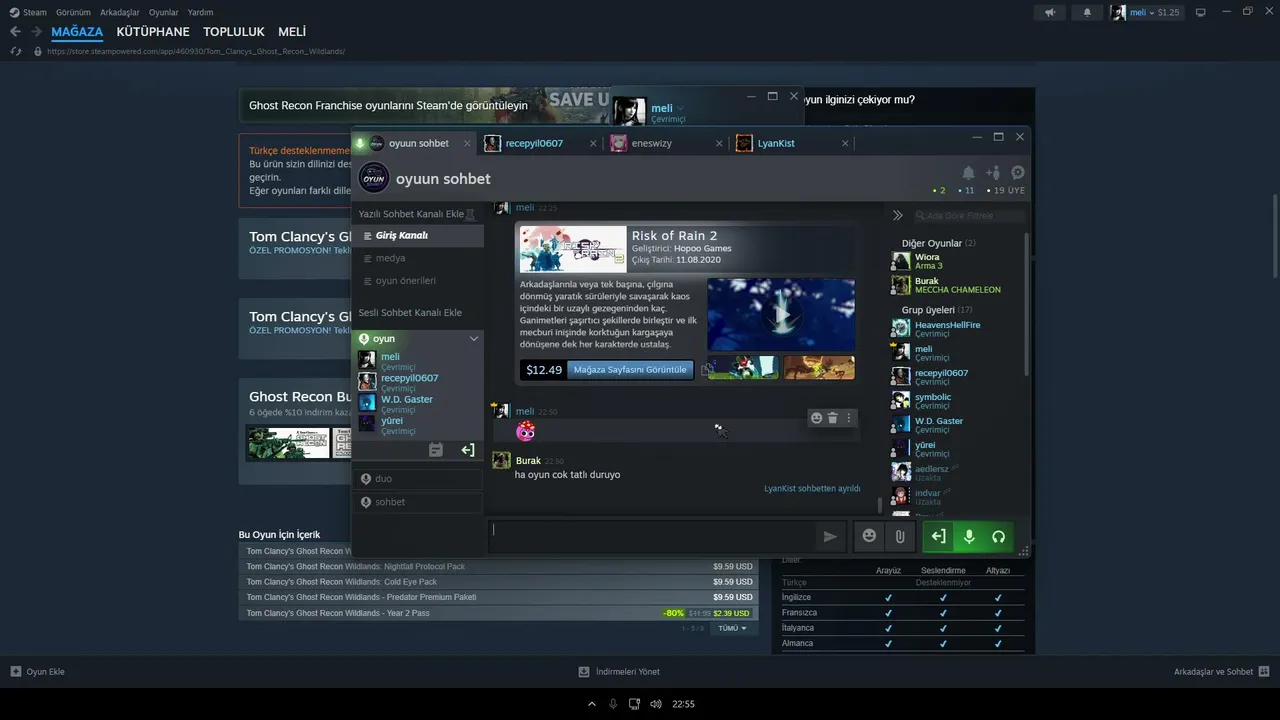This screenshot has height=720, width=1280.
Task: Open the Risk of Rain 2 title link
Action: point(674,236)
